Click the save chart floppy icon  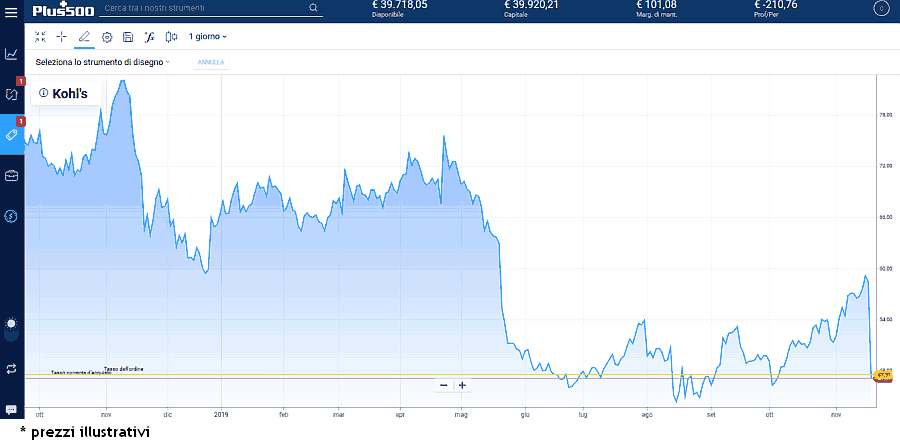127,37
